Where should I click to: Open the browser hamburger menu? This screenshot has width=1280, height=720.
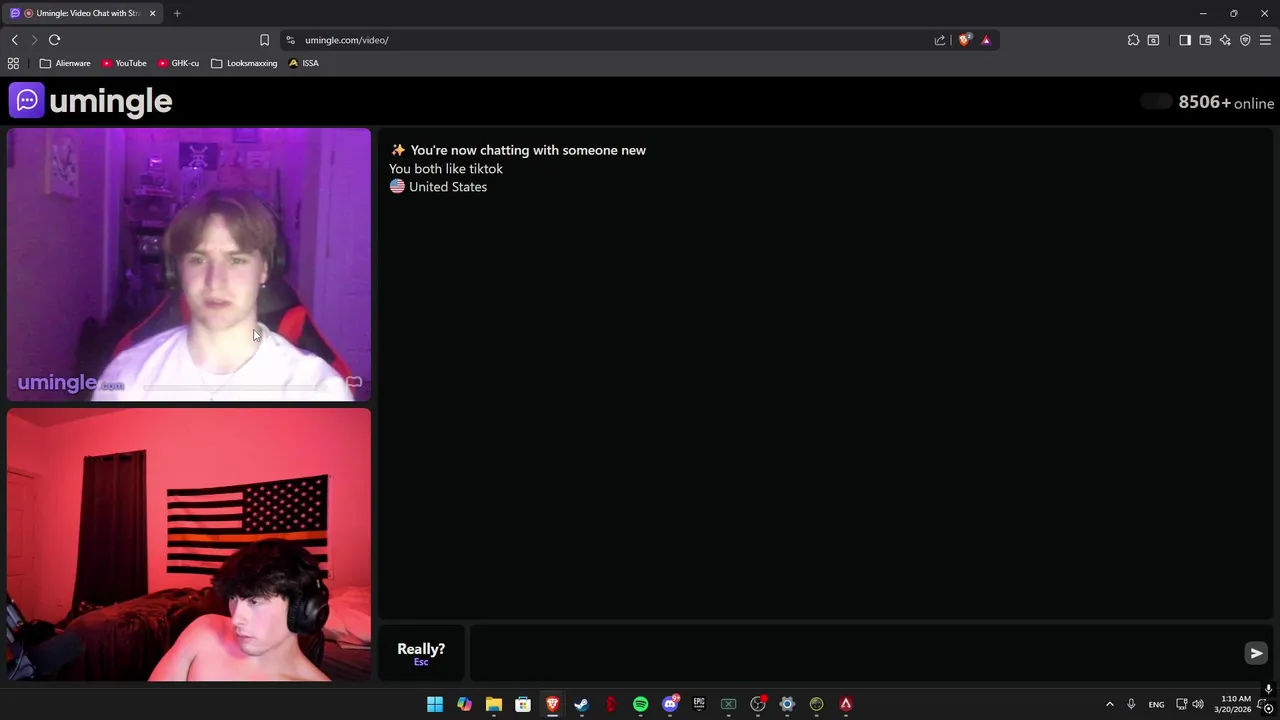point(1265,40)
